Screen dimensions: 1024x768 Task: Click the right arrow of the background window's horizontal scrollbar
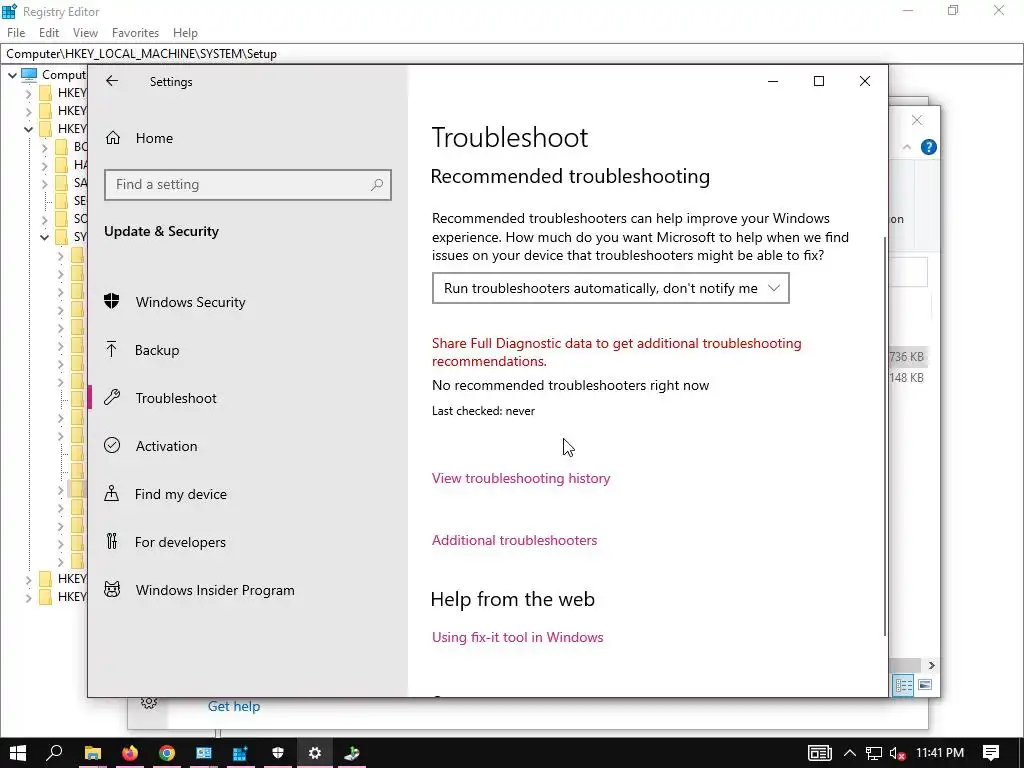(x=931, y=665)
